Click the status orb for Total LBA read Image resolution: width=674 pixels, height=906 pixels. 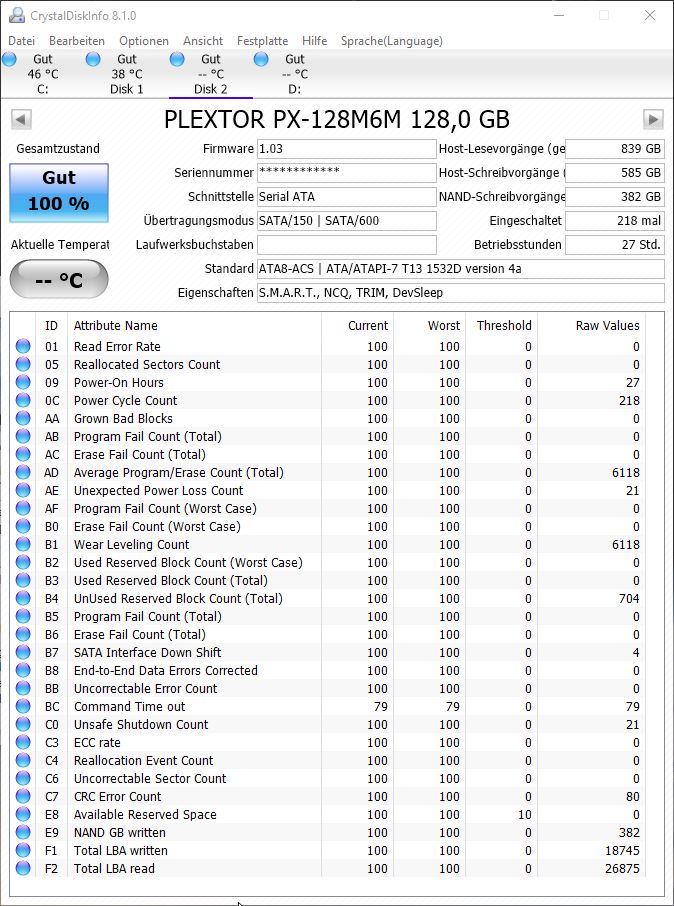[23, 868]
